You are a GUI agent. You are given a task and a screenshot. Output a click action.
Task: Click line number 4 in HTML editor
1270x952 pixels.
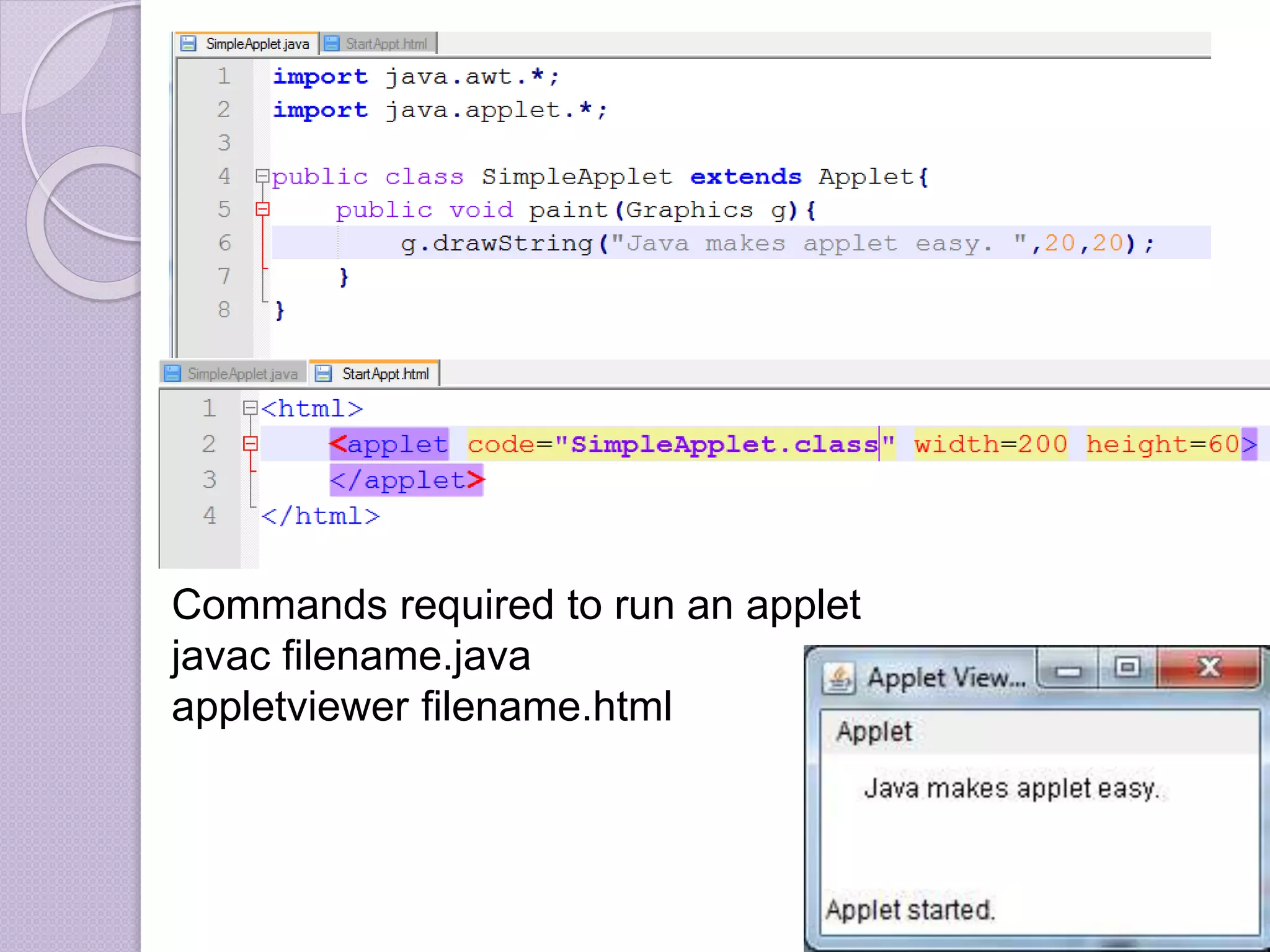point(209,516)
